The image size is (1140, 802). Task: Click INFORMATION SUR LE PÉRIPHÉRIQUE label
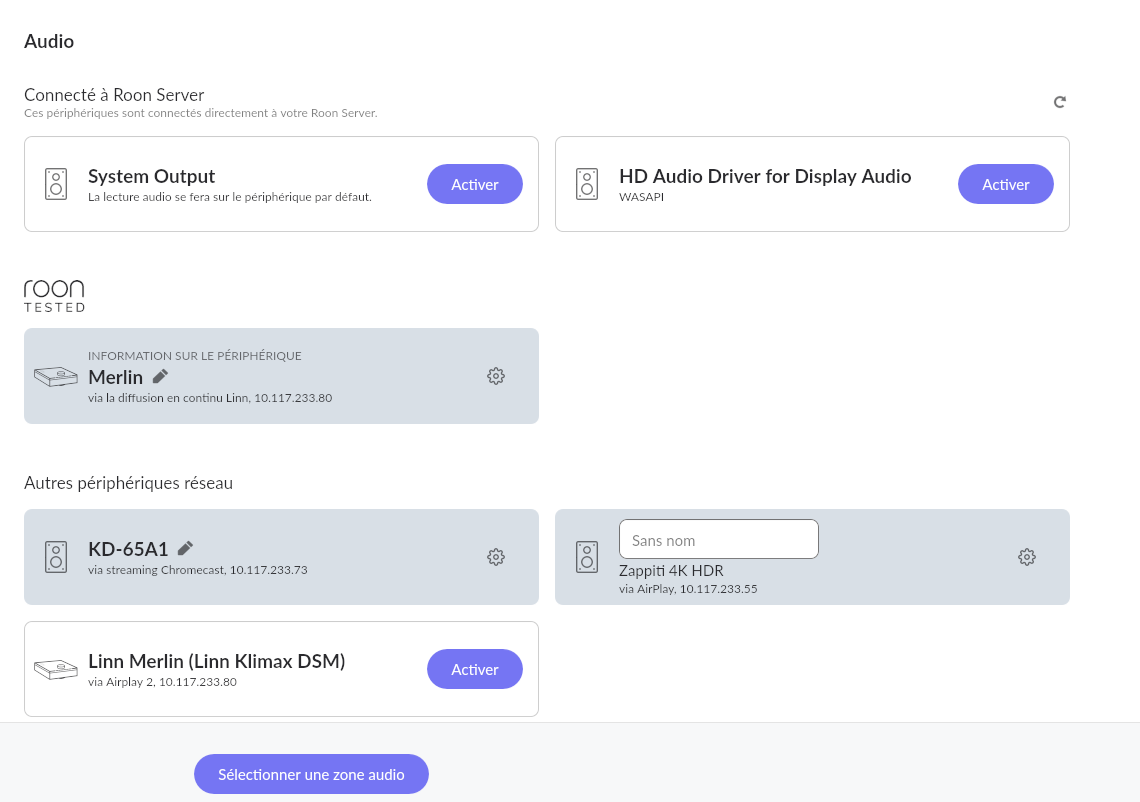point(195,356)
